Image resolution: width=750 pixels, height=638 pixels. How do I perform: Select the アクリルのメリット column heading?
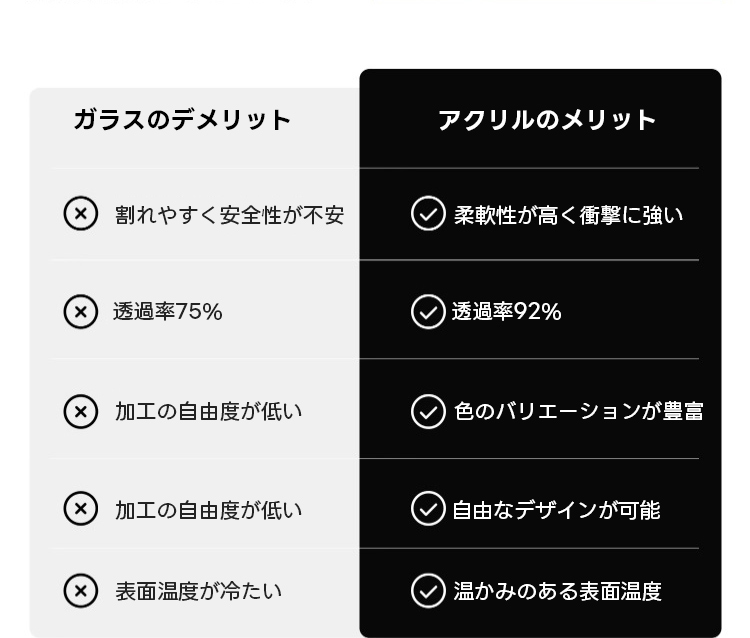pyautogui.click(x=547, y=120)
